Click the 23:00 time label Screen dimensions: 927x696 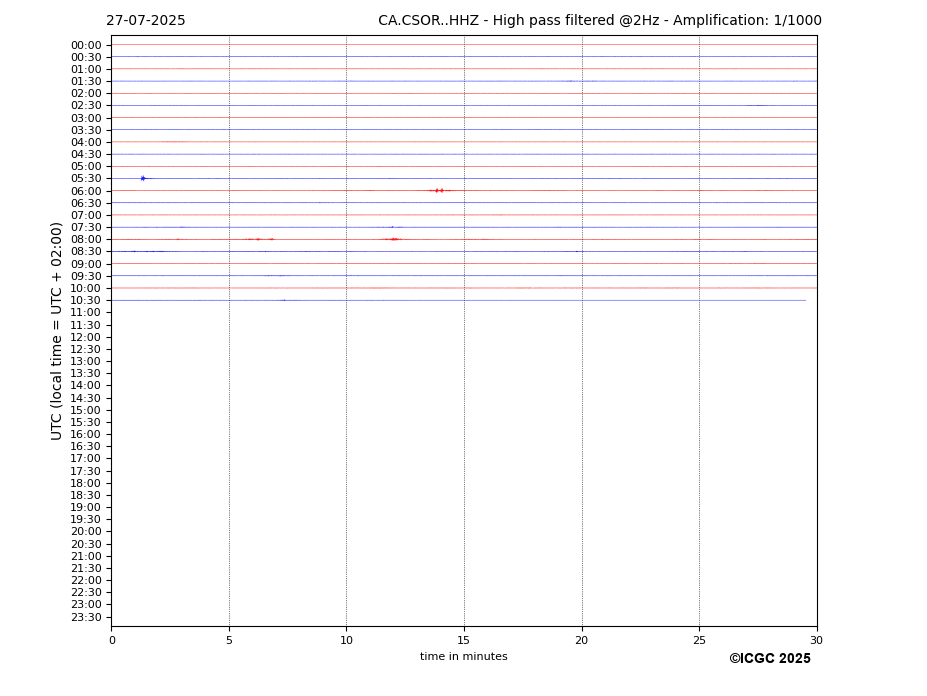coord(86,605)
